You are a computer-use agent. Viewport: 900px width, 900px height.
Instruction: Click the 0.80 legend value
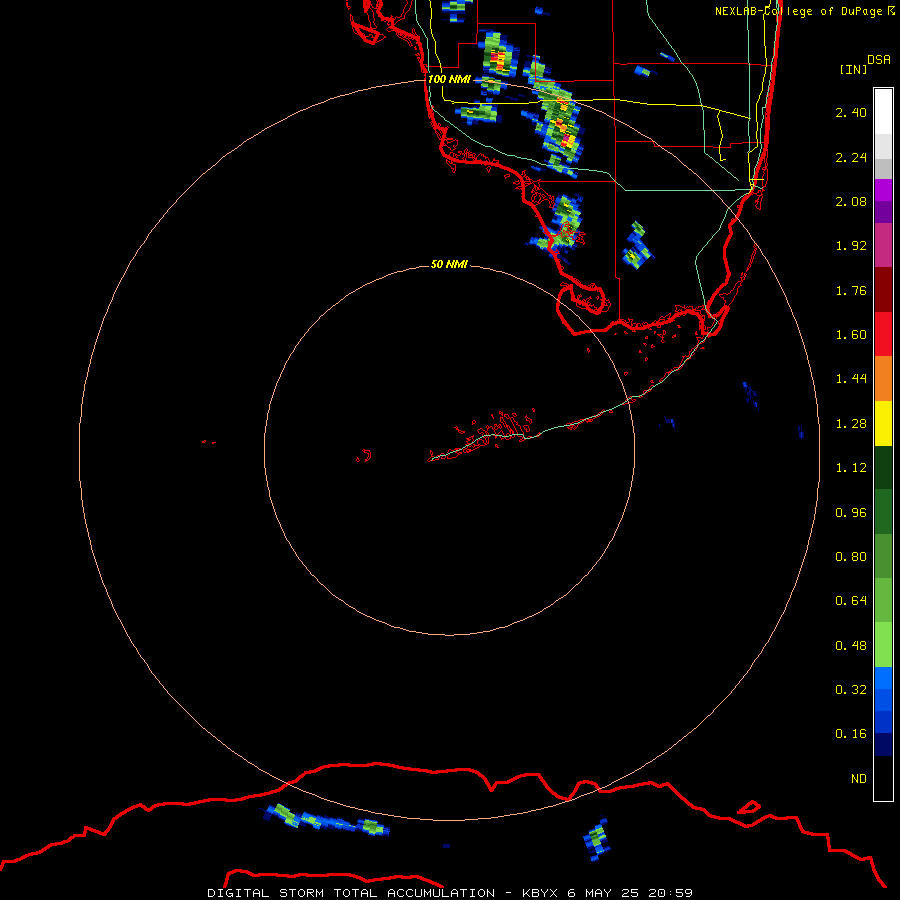pyautogui.click(x=851, y=557)
